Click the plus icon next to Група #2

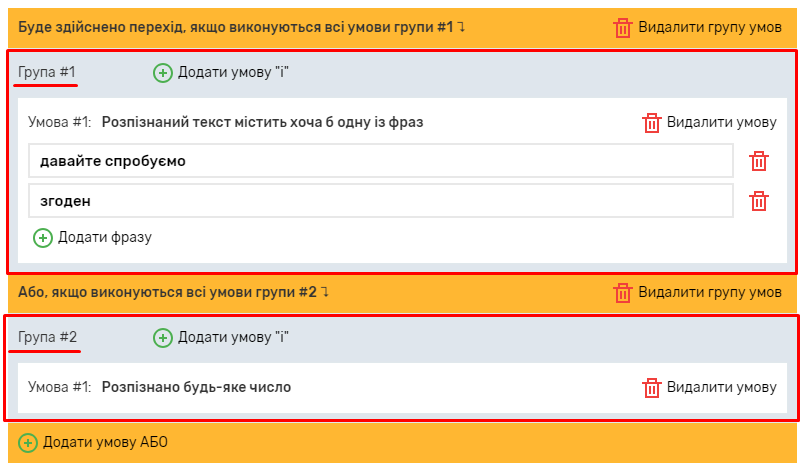163,337
